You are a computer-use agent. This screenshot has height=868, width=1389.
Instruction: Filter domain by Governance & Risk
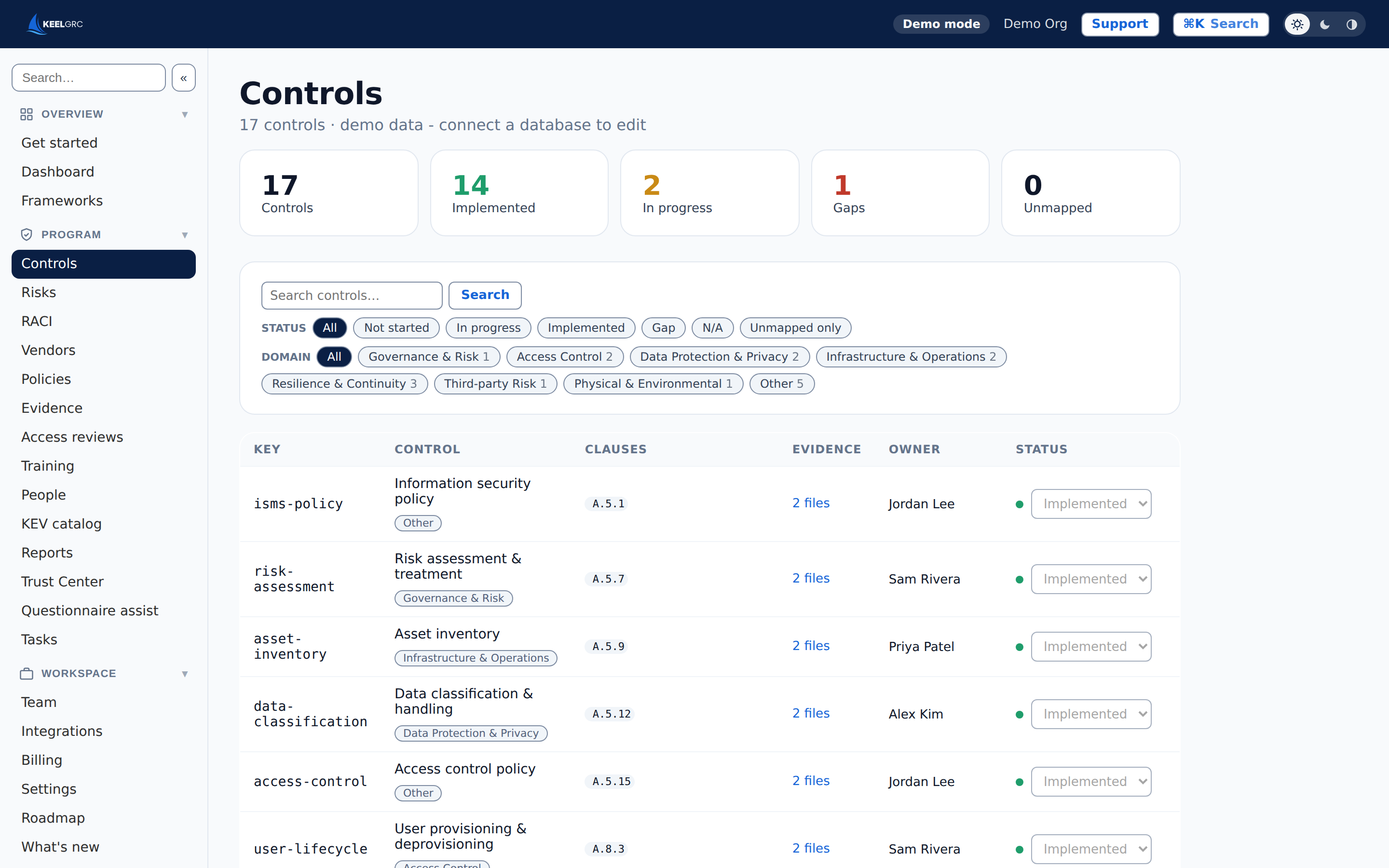click(429, 356)
